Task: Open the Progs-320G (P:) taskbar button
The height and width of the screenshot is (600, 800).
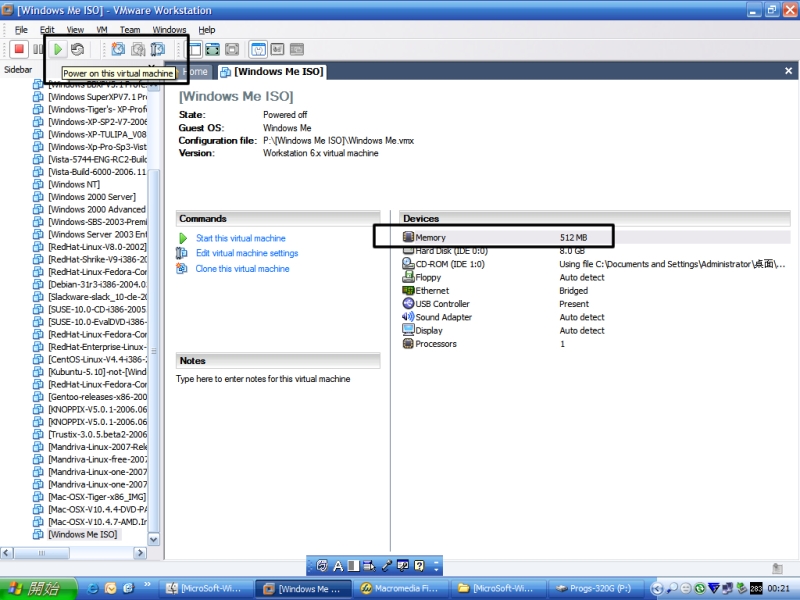Action: (x=595, y=588)
